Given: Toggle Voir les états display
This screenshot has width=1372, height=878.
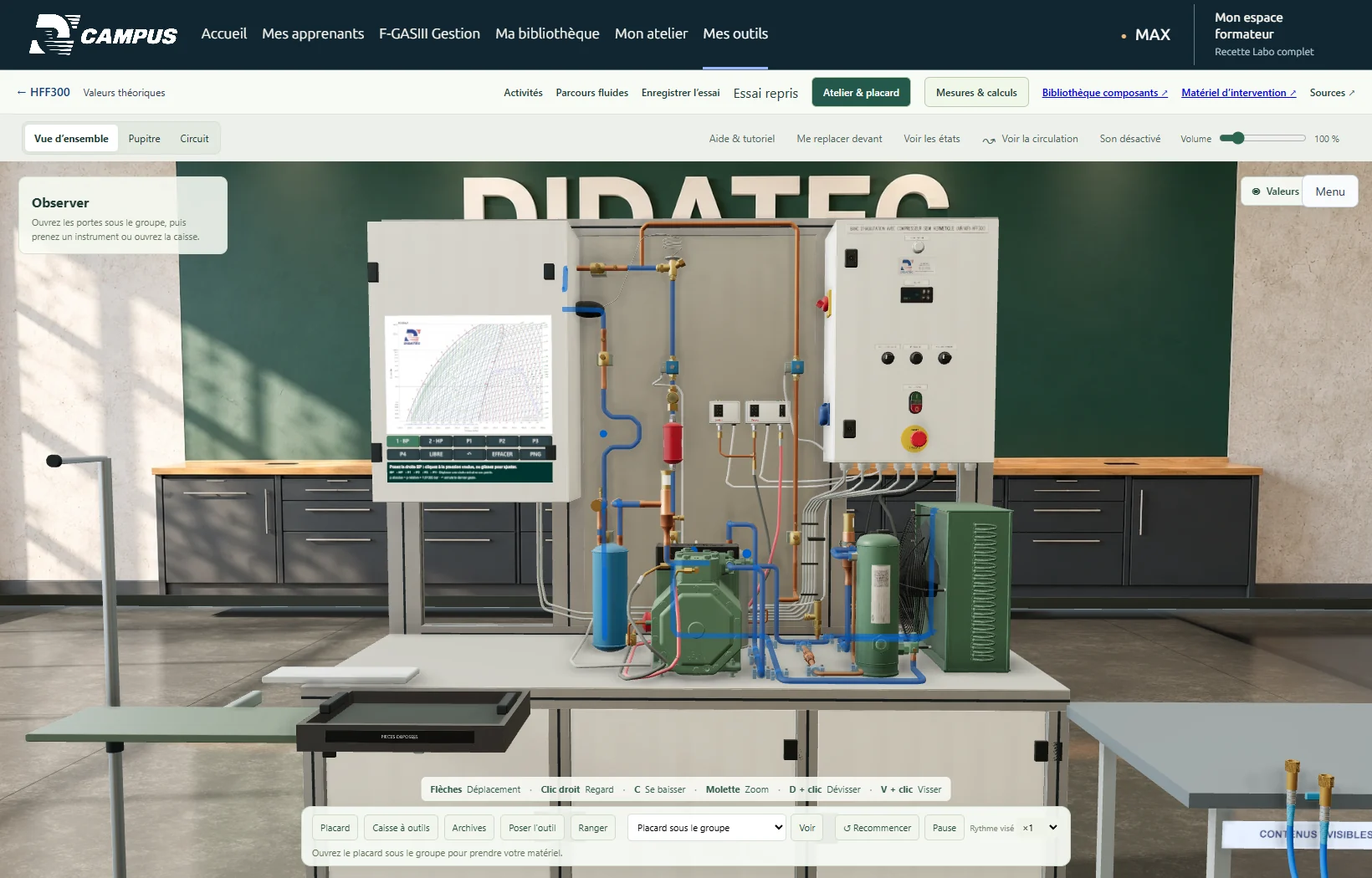Looking at the screenshot, I should click(931, 139).
